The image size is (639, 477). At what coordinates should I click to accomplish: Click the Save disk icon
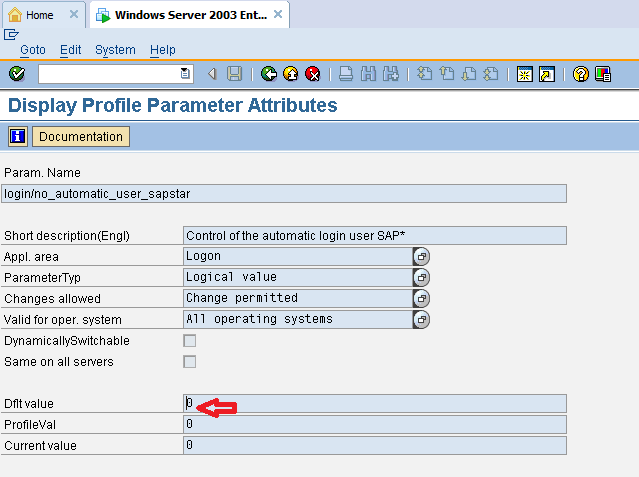tap(234, 74)
